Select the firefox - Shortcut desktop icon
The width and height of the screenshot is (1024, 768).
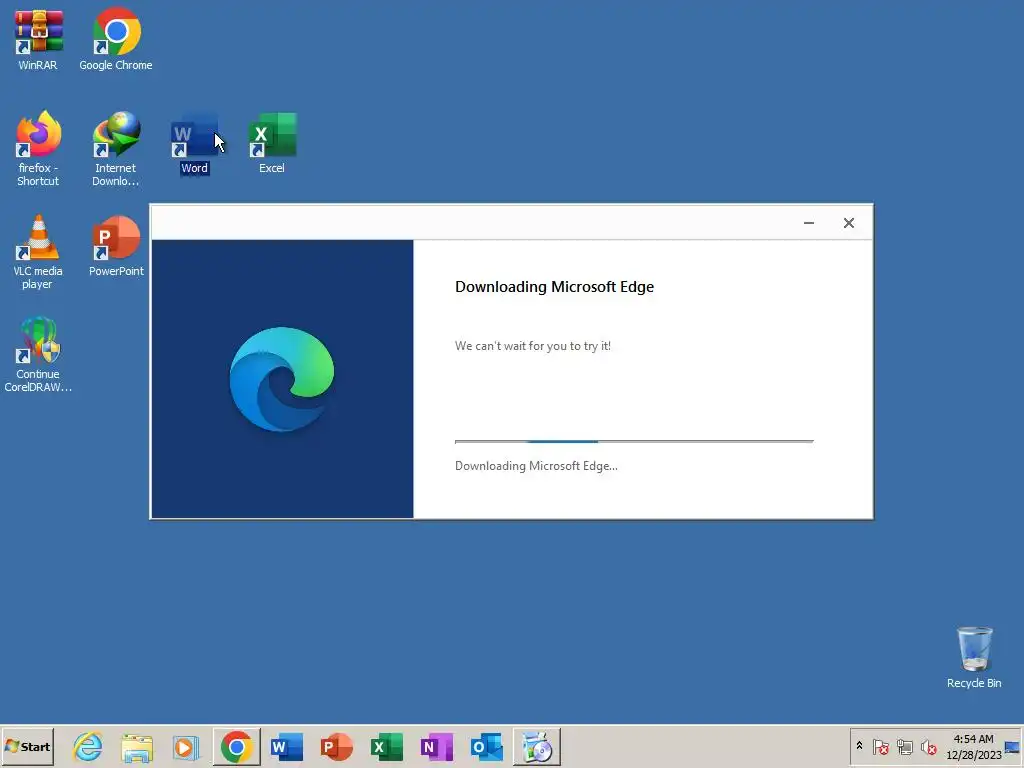pos(38,149)
